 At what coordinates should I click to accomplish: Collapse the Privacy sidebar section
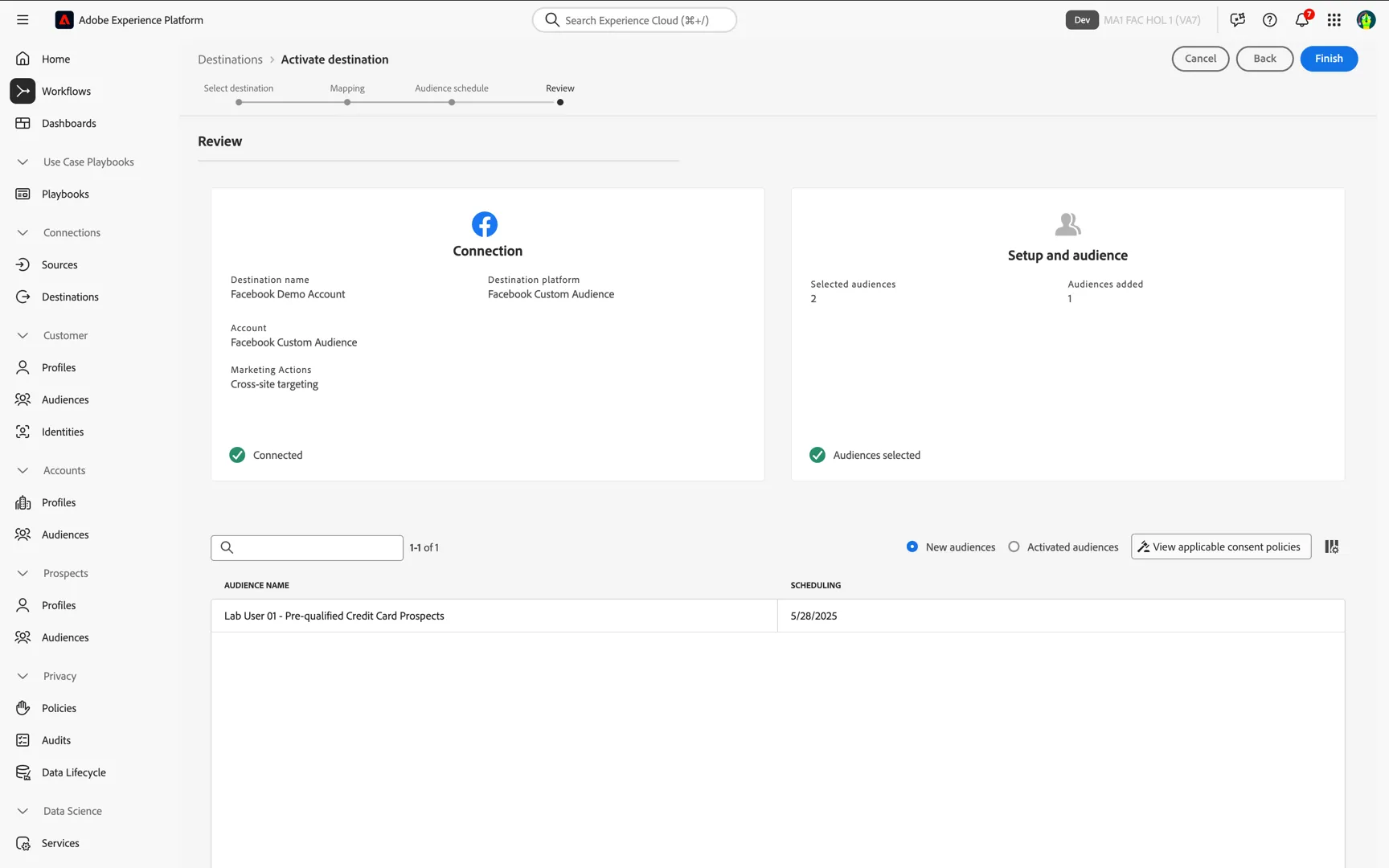pyautogui.click(x=23, y=676)
